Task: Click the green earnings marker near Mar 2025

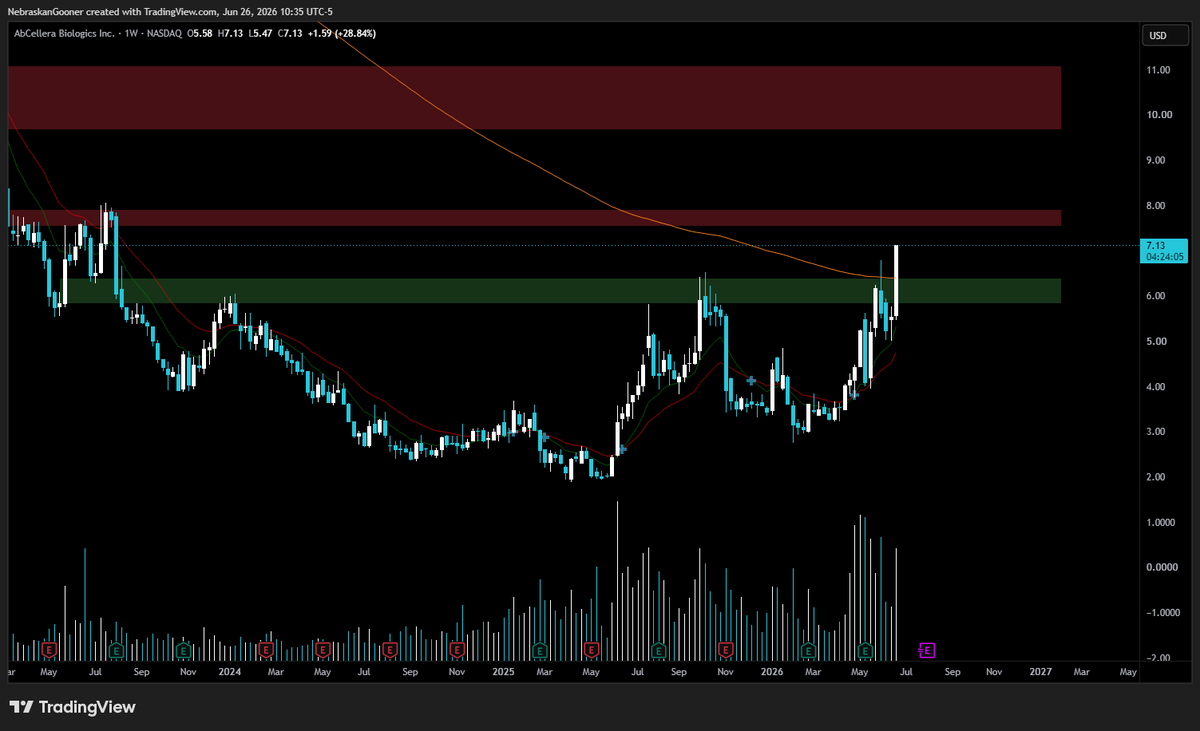Action: 539,650
